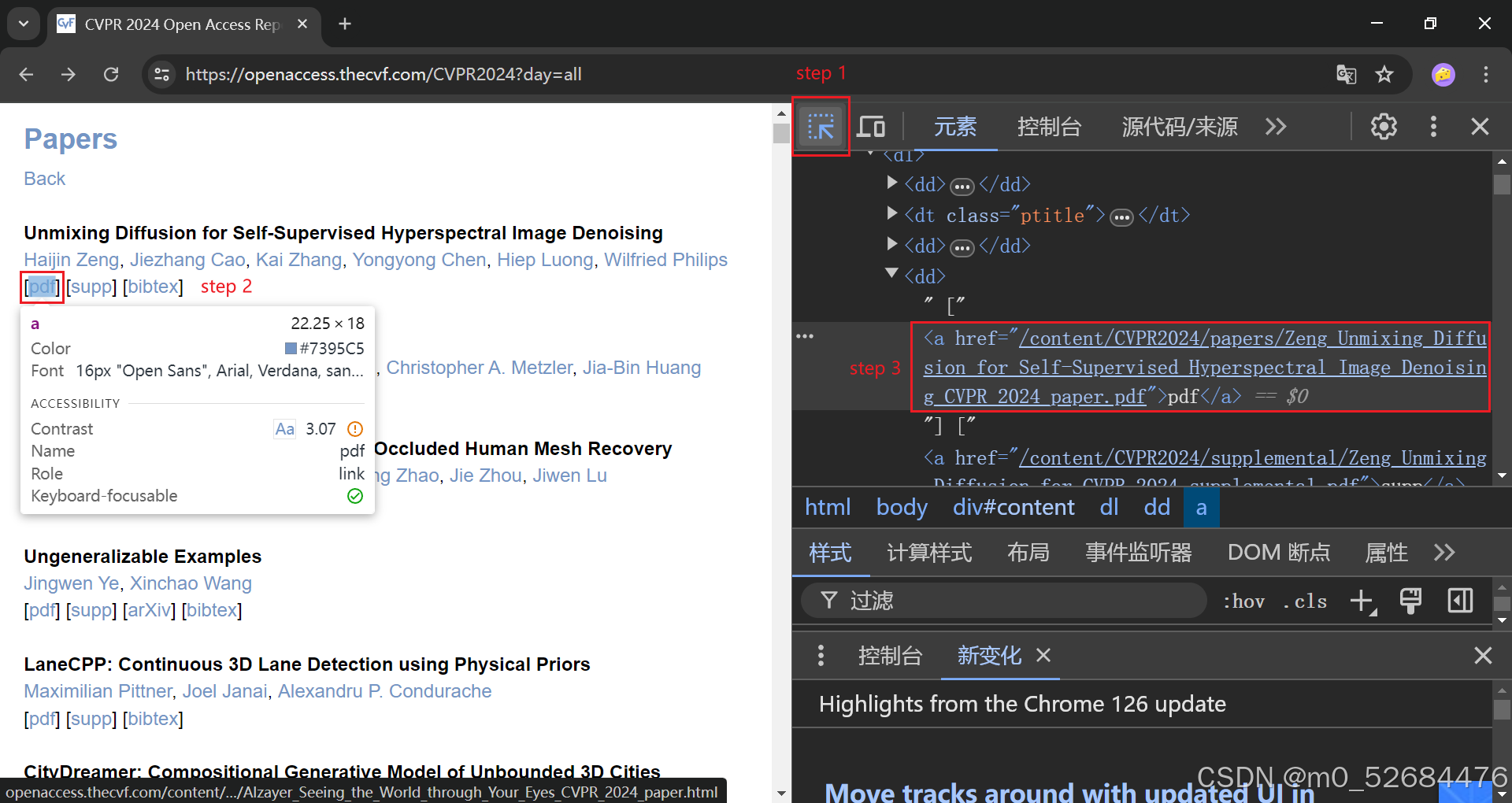Open DevTools three-dot customize menu
Viewport: 1512px width, 803px height.
[1433, 127]
